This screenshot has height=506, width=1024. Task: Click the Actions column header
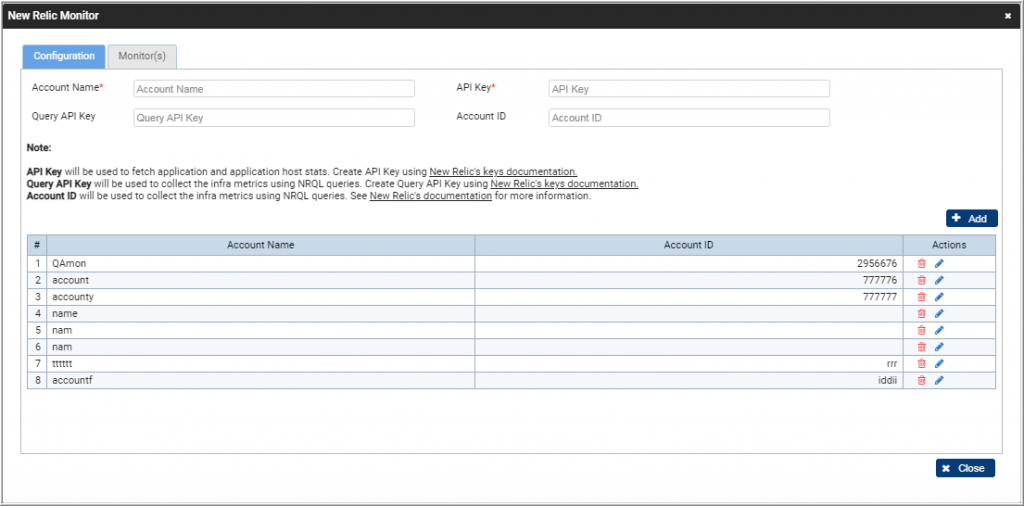point(949,245)
